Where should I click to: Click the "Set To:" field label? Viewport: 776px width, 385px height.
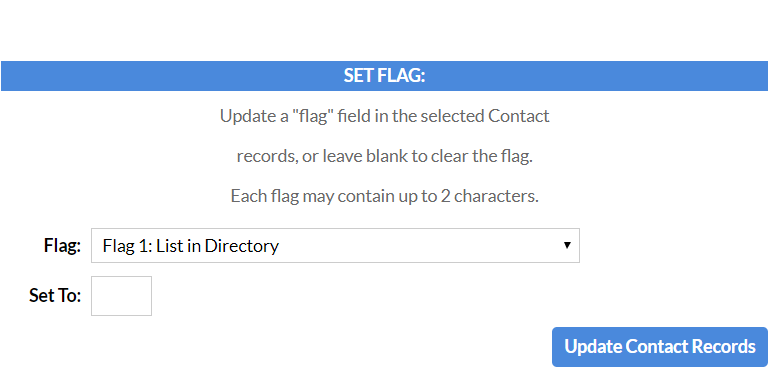click(x=55, y=296)
